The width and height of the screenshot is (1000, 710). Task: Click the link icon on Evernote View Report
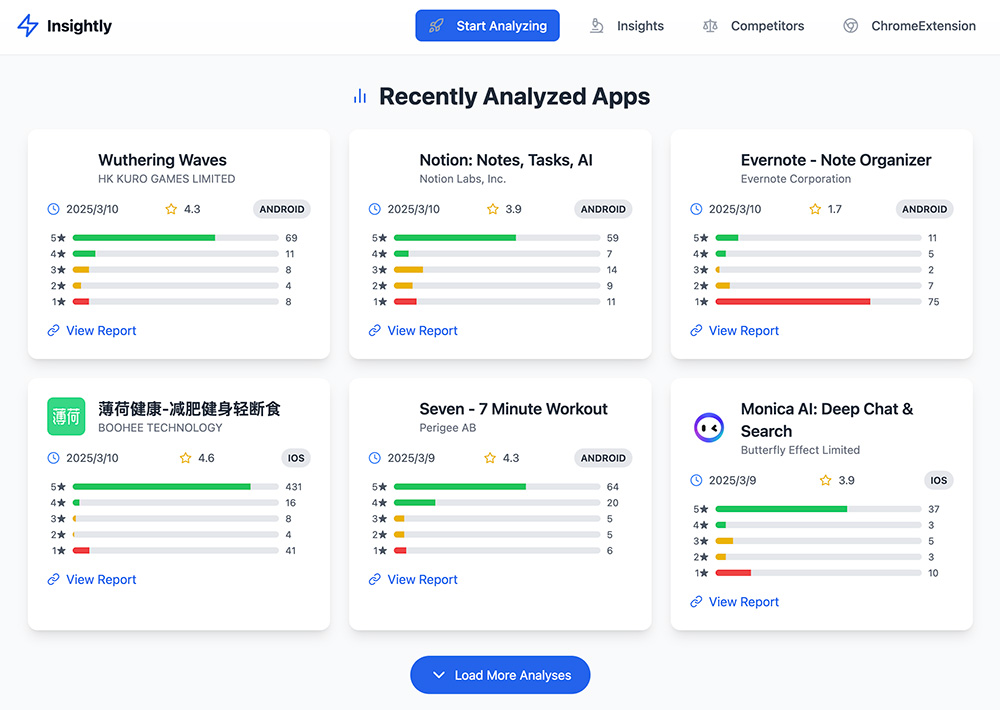tap(696, 330)
